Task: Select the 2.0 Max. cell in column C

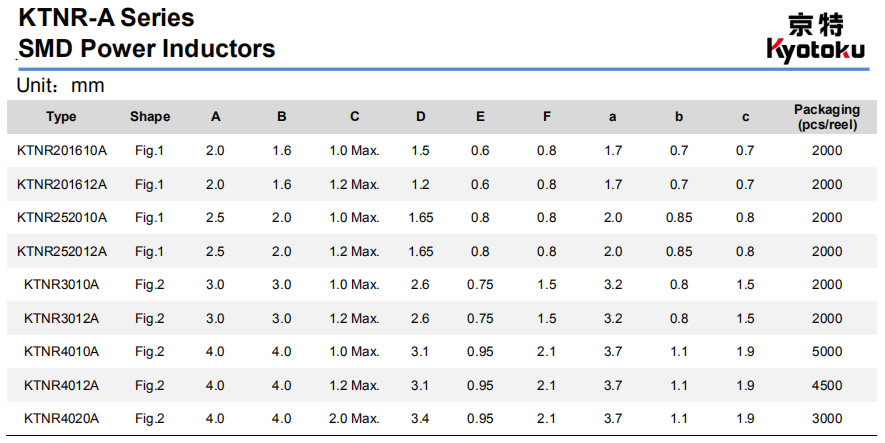Action: [x=354, y=418]
